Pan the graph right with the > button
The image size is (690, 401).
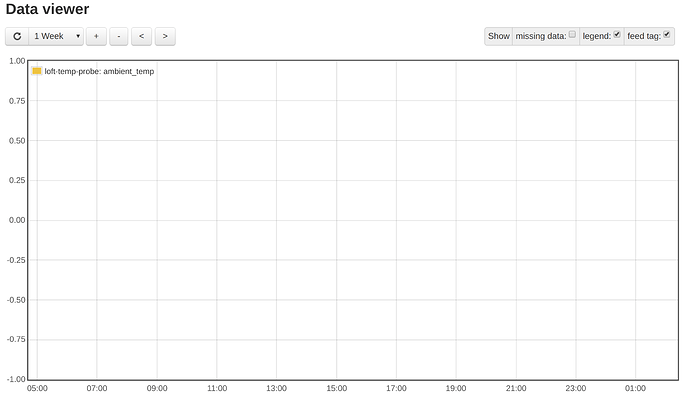click(165, 36)
